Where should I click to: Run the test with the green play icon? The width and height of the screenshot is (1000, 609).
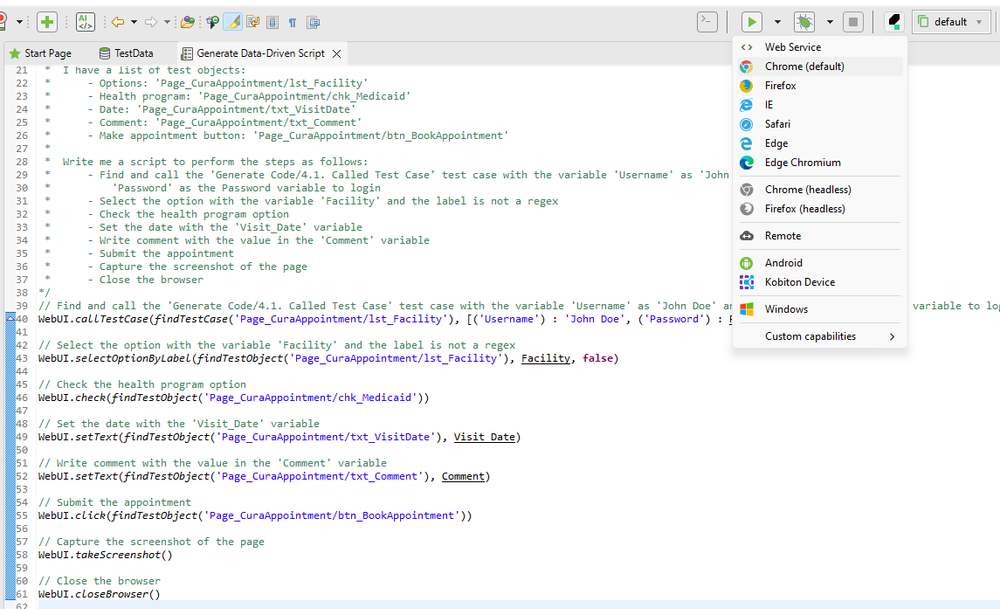click(751, 21)
